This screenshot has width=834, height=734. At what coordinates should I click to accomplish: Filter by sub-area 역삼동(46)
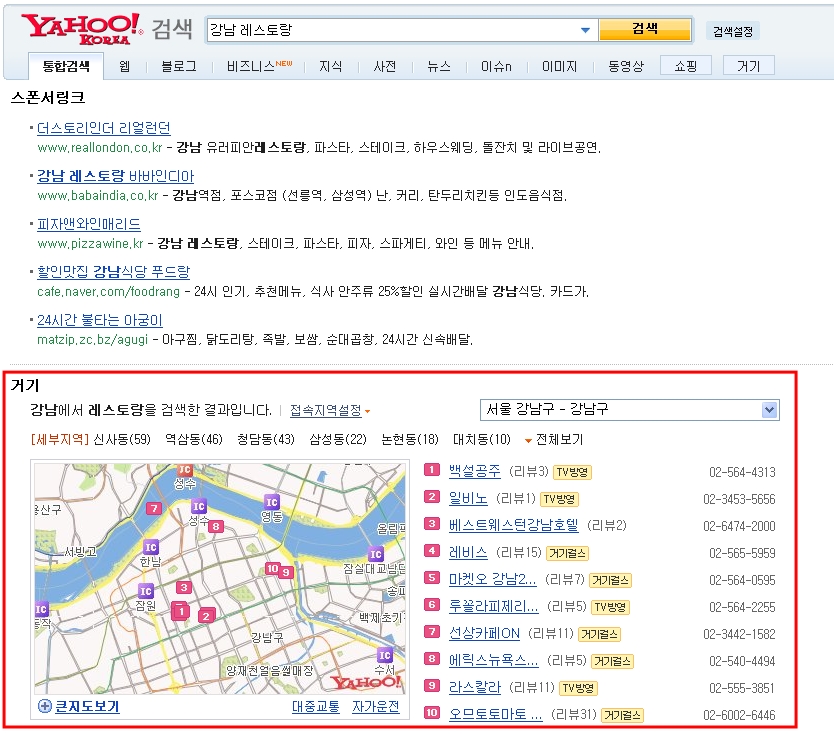click(194, 439)
